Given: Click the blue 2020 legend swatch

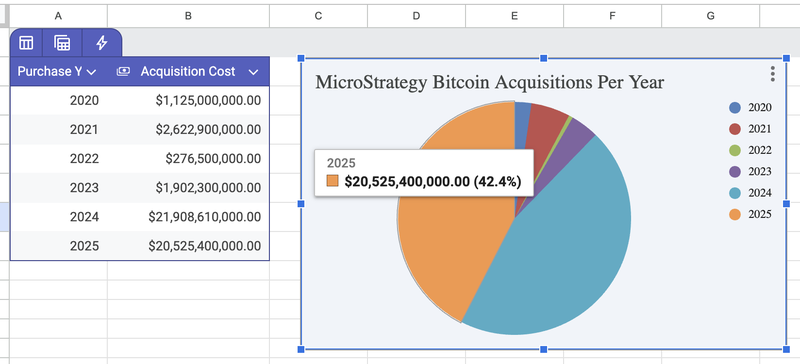Looking at the screenshot, I should pyautogui.click(x=735, y=107).
